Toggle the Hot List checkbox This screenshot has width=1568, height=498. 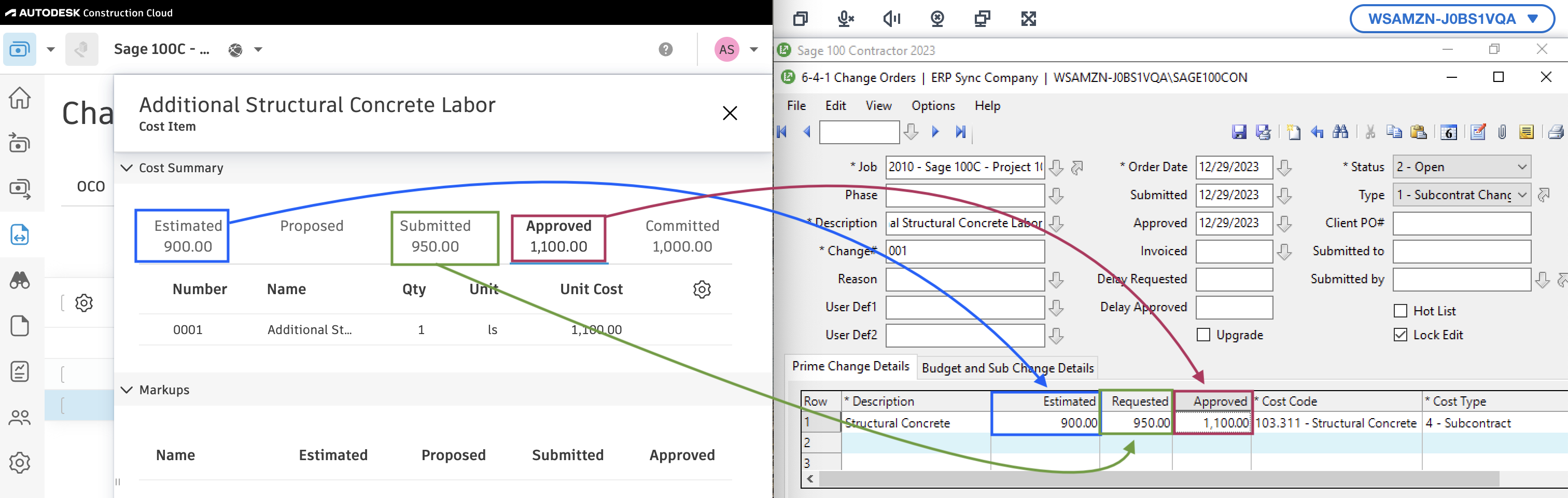(1400, 311)
